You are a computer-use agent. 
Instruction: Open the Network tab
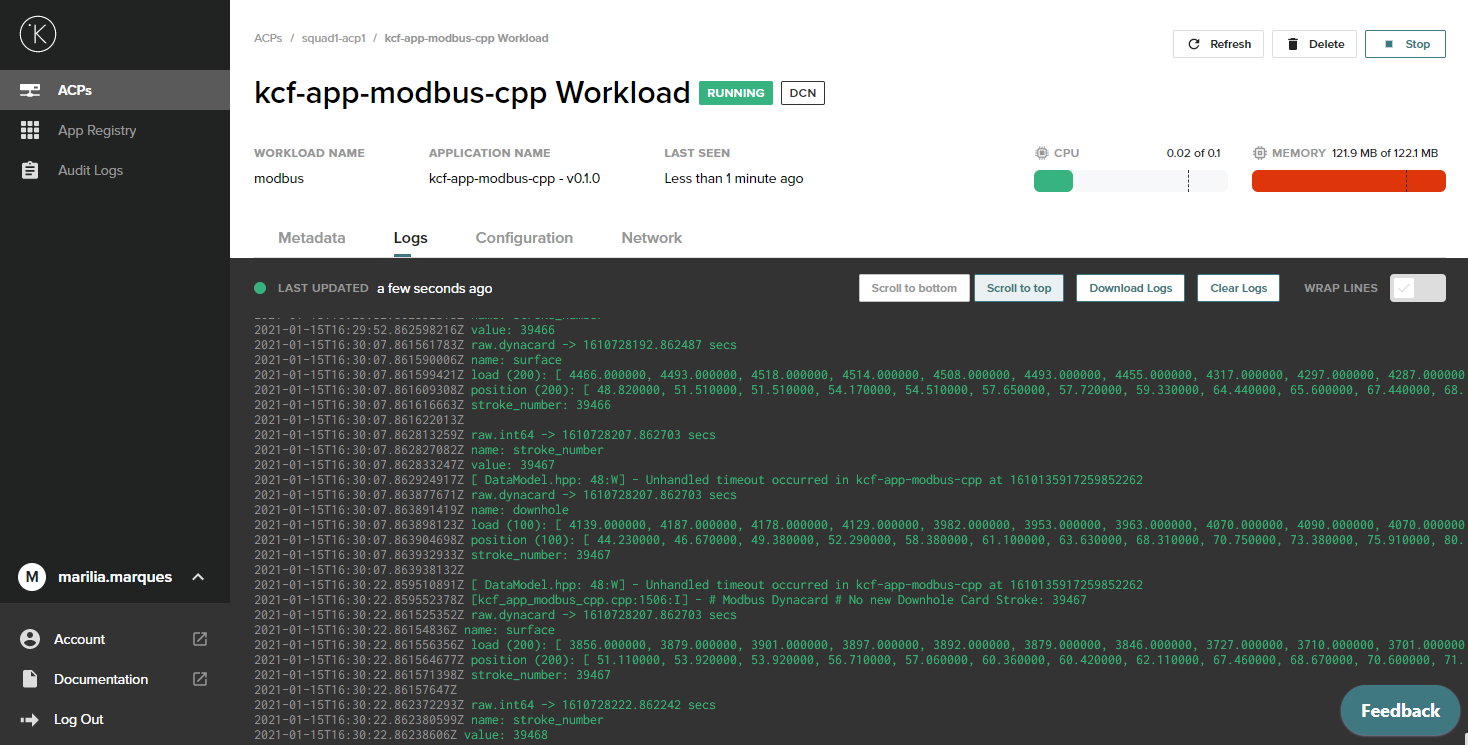click(652, 238)
